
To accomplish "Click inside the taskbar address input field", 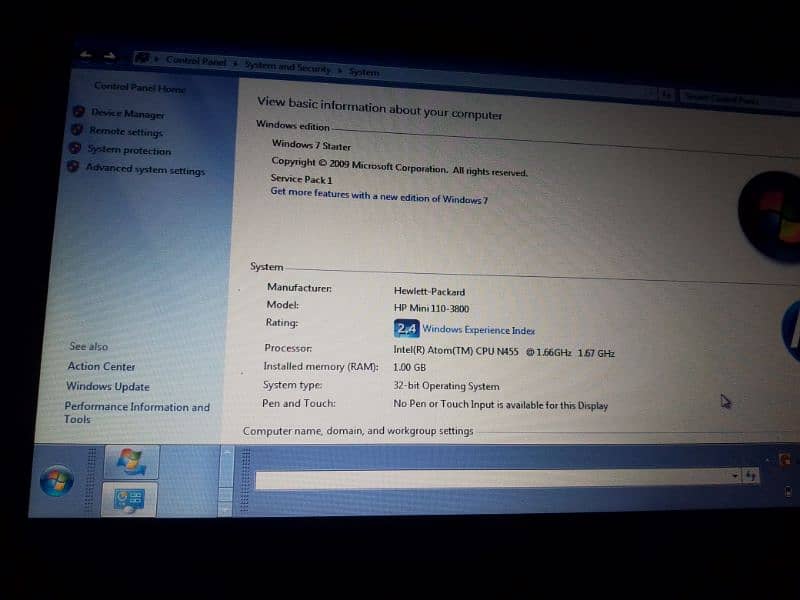I will click(x=490, y=479).
